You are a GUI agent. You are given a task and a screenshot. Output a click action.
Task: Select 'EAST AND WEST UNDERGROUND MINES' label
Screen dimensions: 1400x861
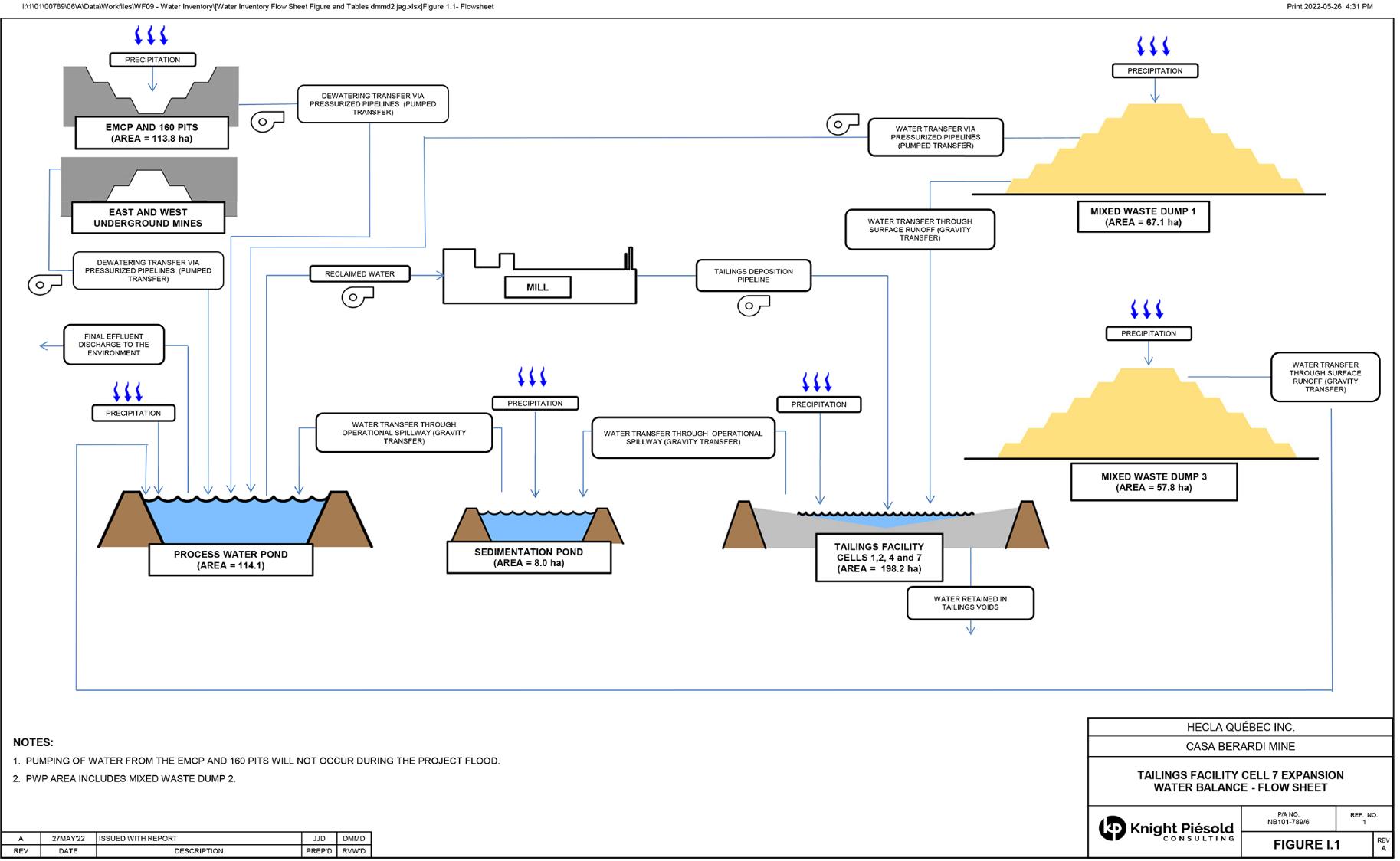click(148, 218)
